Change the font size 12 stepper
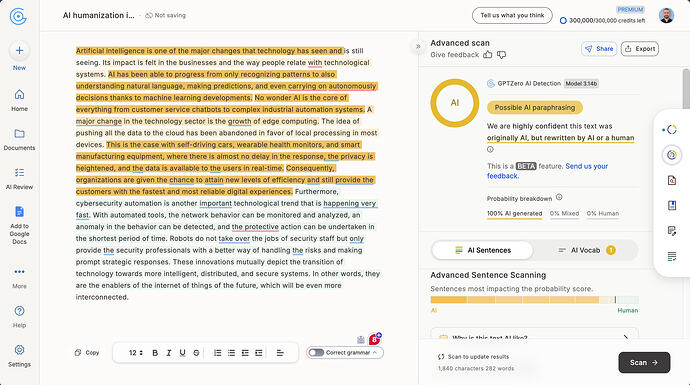The width and height of the screenshot is (690, 385). point(136,353)
